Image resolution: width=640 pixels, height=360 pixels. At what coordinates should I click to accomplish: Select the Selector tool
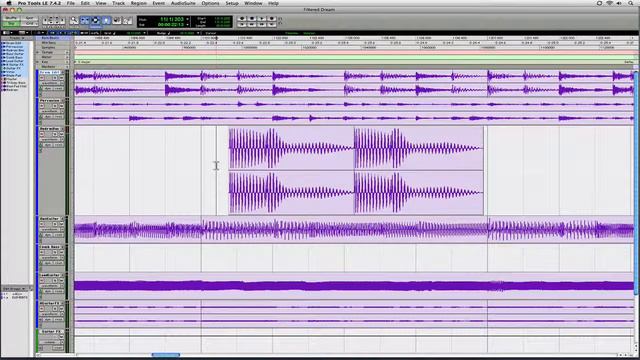click(95, 20)
